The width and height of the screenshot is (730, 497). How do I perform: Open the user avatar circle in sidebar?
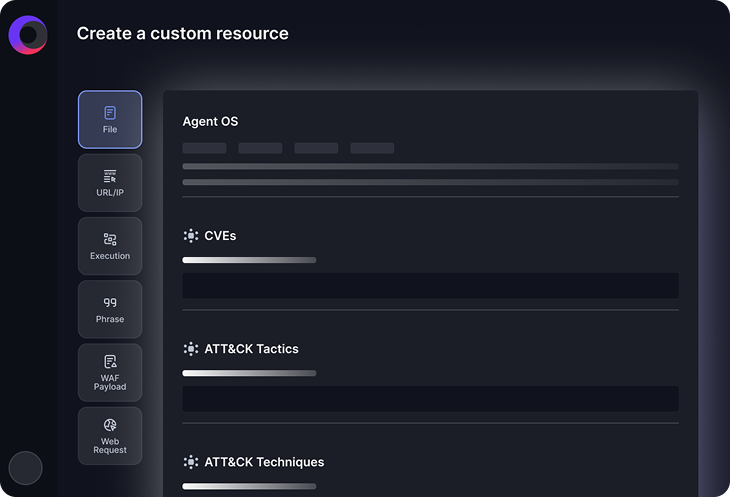[26, 468]
